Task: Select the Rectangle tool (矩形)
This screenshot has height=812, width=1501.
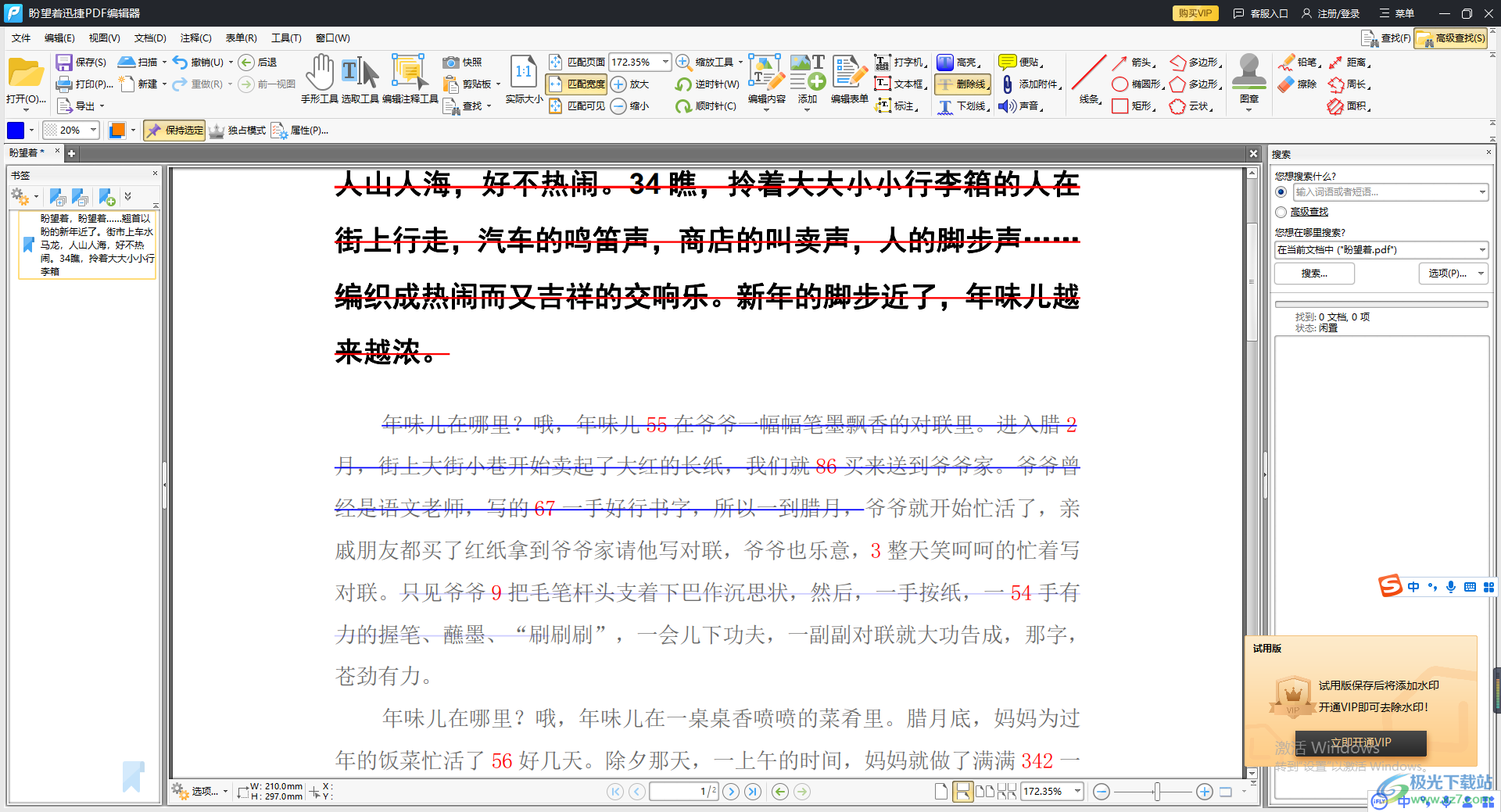Action: tap(1133, 106)
